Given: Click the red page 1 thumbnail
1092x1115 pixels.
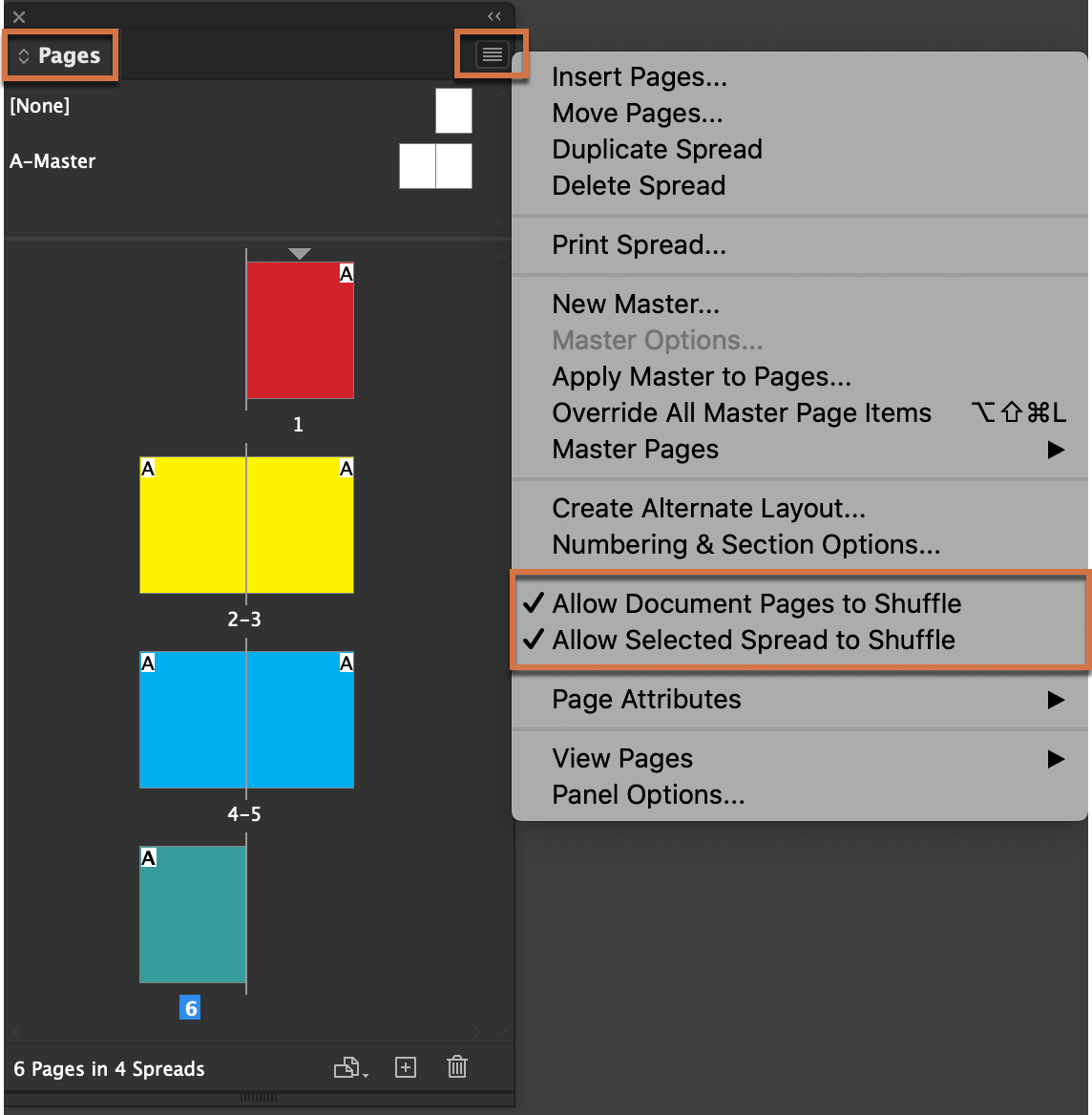Looking at the screenshot, I should [x=300, y=329].
